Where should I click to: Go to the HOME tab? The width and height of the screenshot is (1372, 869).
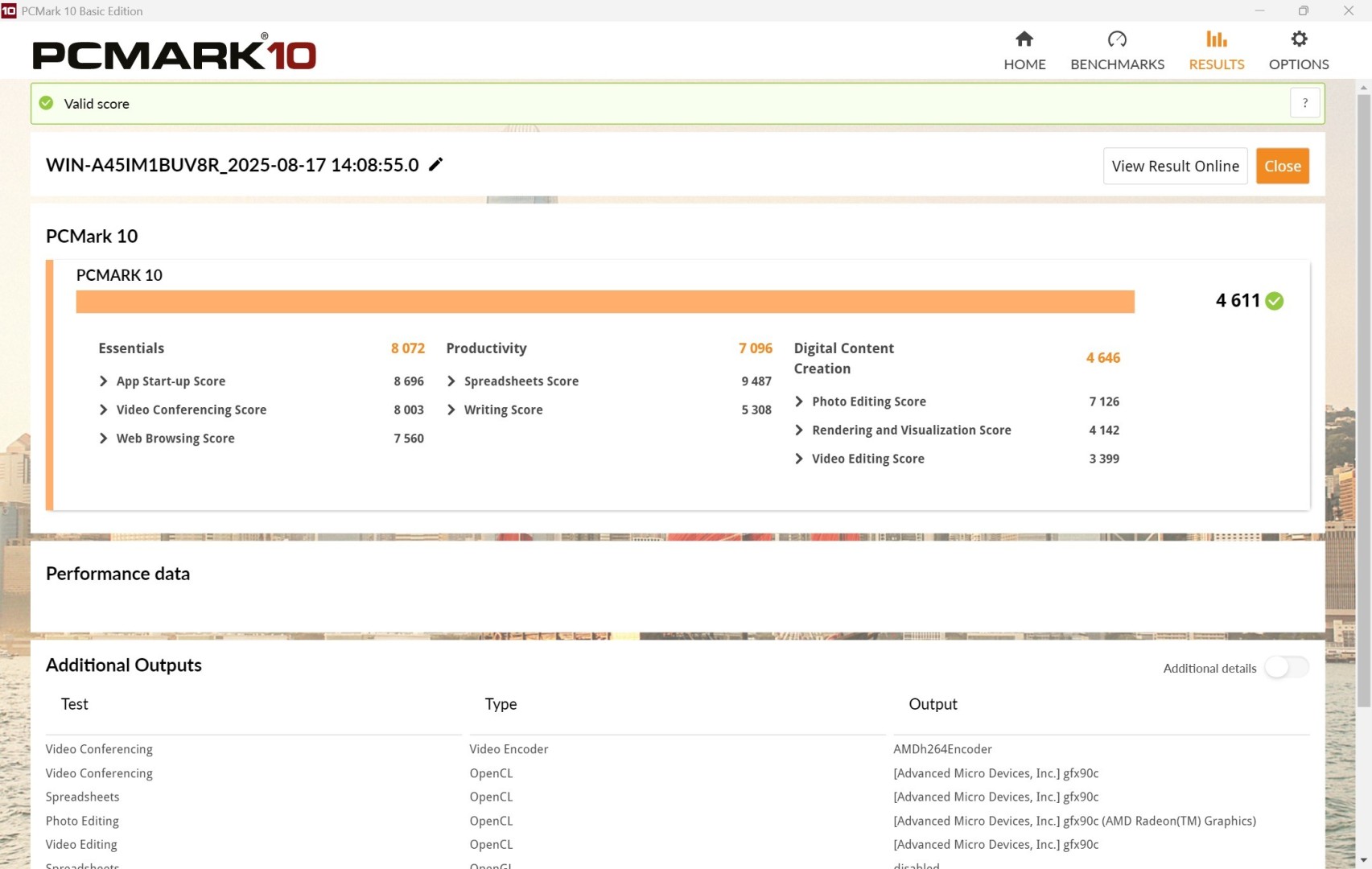[1024, 64]
